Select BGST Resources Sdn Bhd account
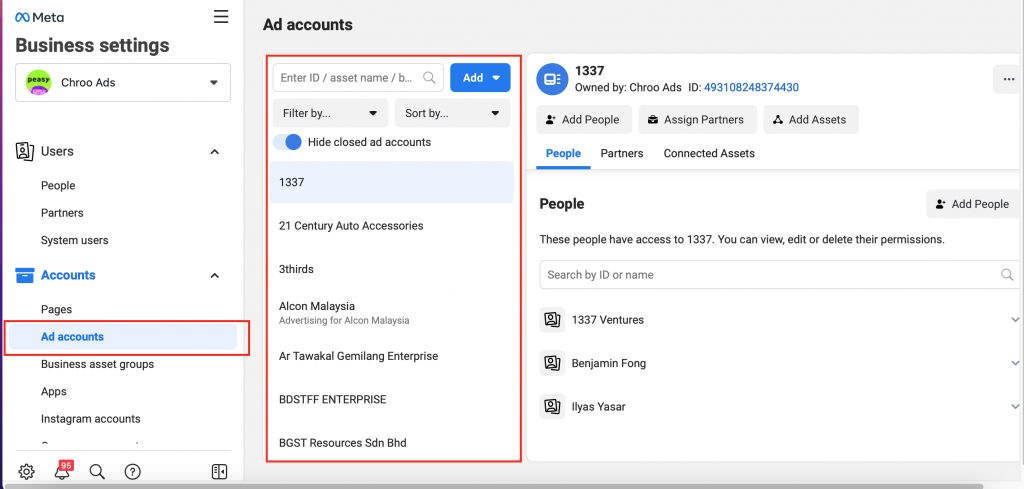The image size is (1024, 489). click(392, 443)
